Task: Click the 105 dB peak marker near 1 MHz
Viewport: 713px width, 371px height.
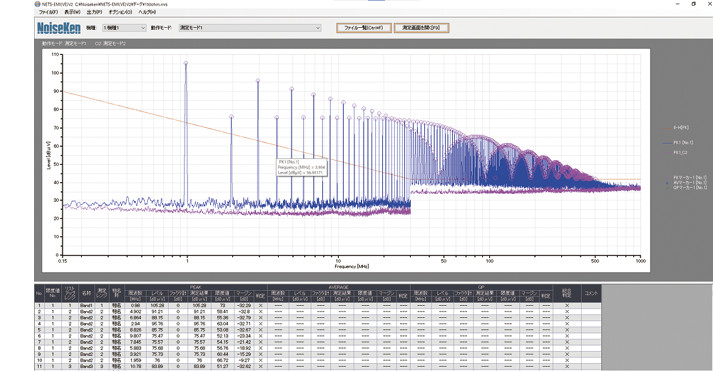Action: point(186,63)
